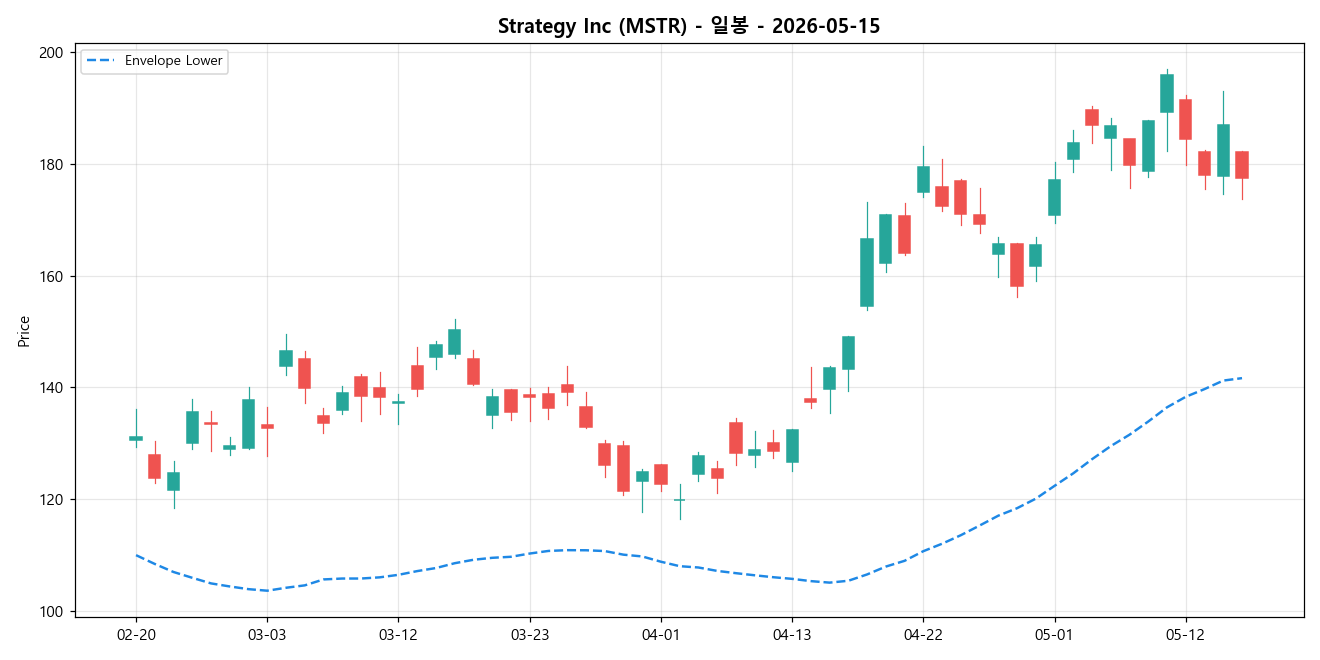Click the doji candle with low near 116
The width and height of the screenshot is (1320, 660).
click(679, 500)
